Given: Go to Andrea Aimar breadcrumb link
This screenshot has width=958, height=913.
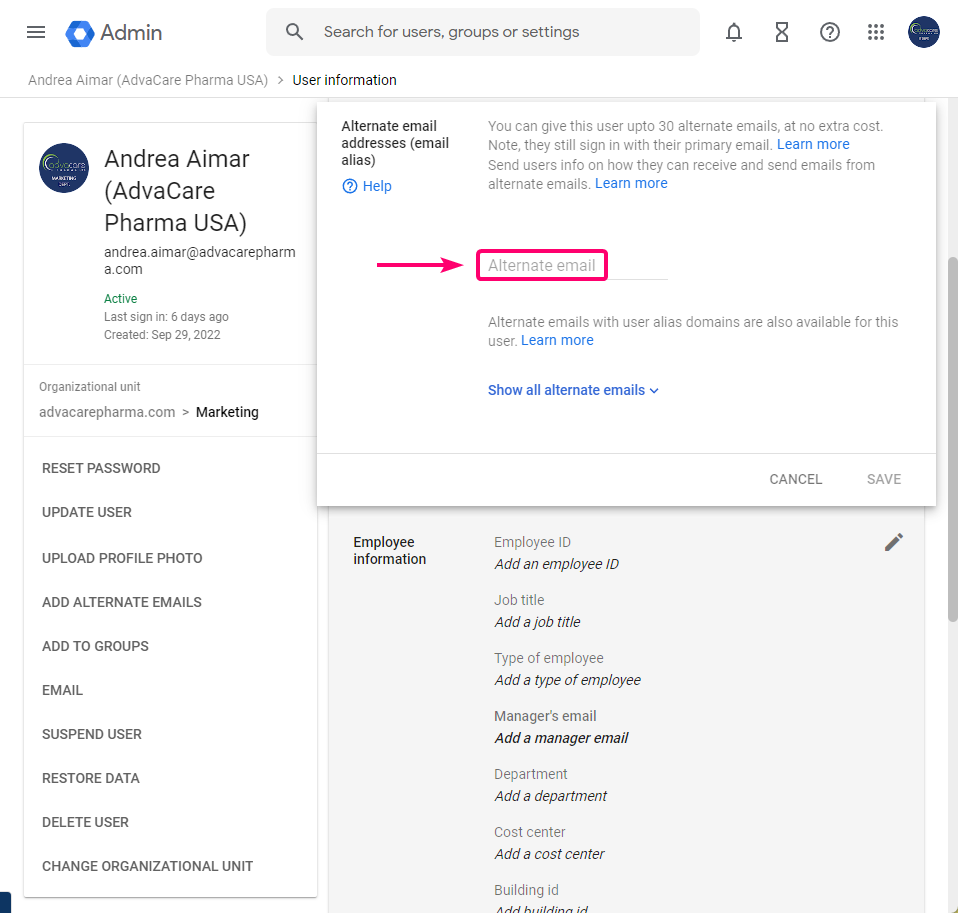Looking at the screenshot, I should point(148,80).
